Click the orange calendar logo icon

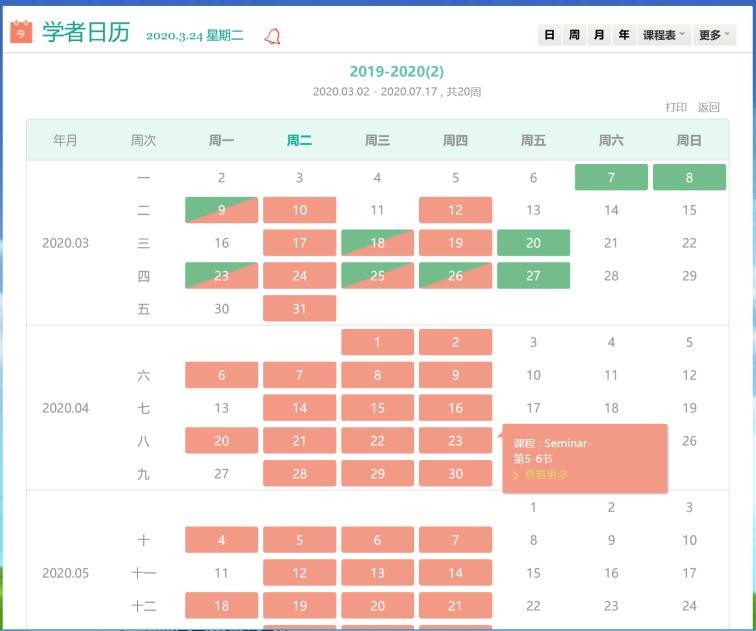[x=21, y=32]
